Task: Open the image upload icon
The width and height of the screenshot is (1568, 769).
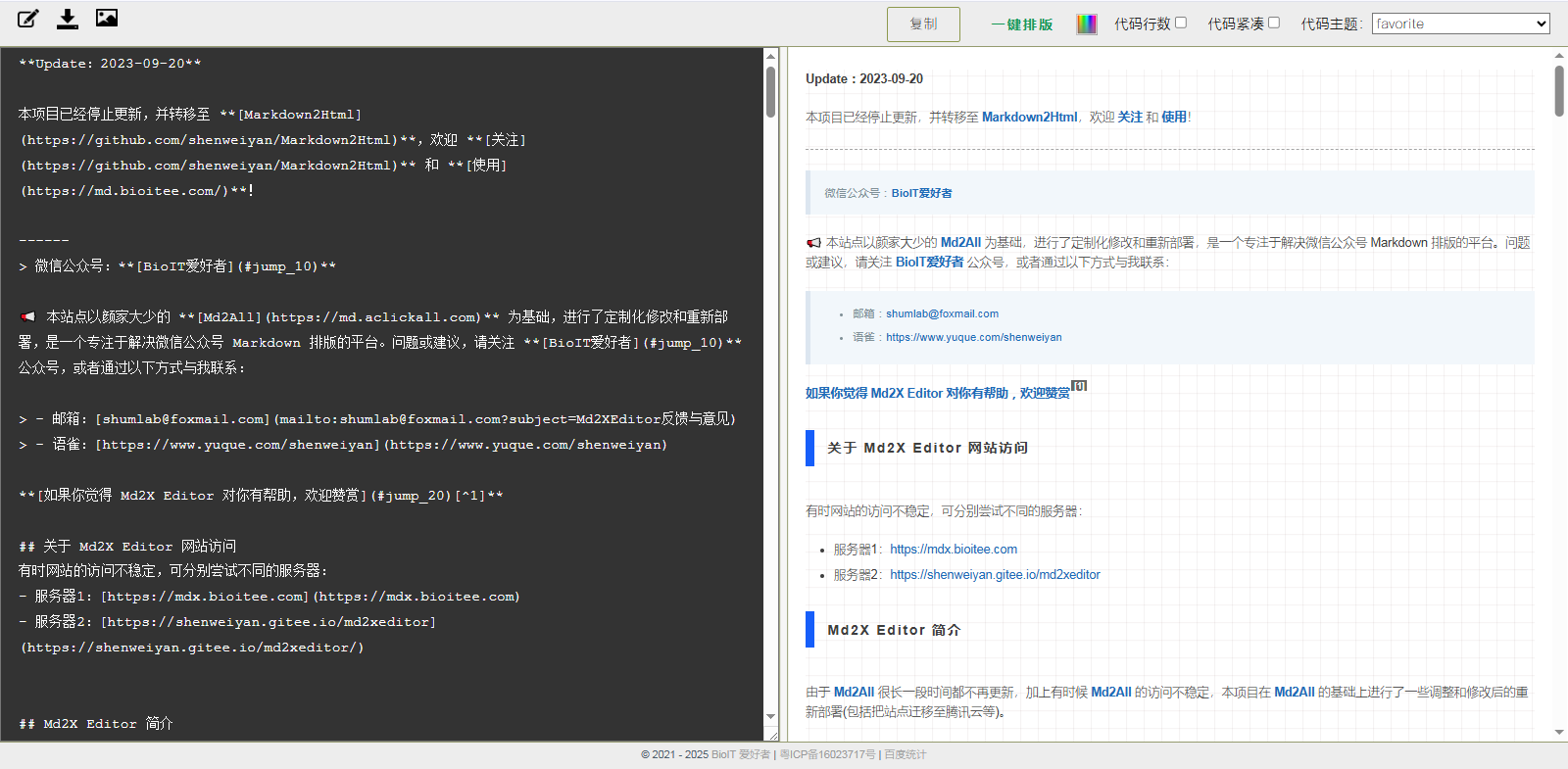Action: [x=107, y=18]
